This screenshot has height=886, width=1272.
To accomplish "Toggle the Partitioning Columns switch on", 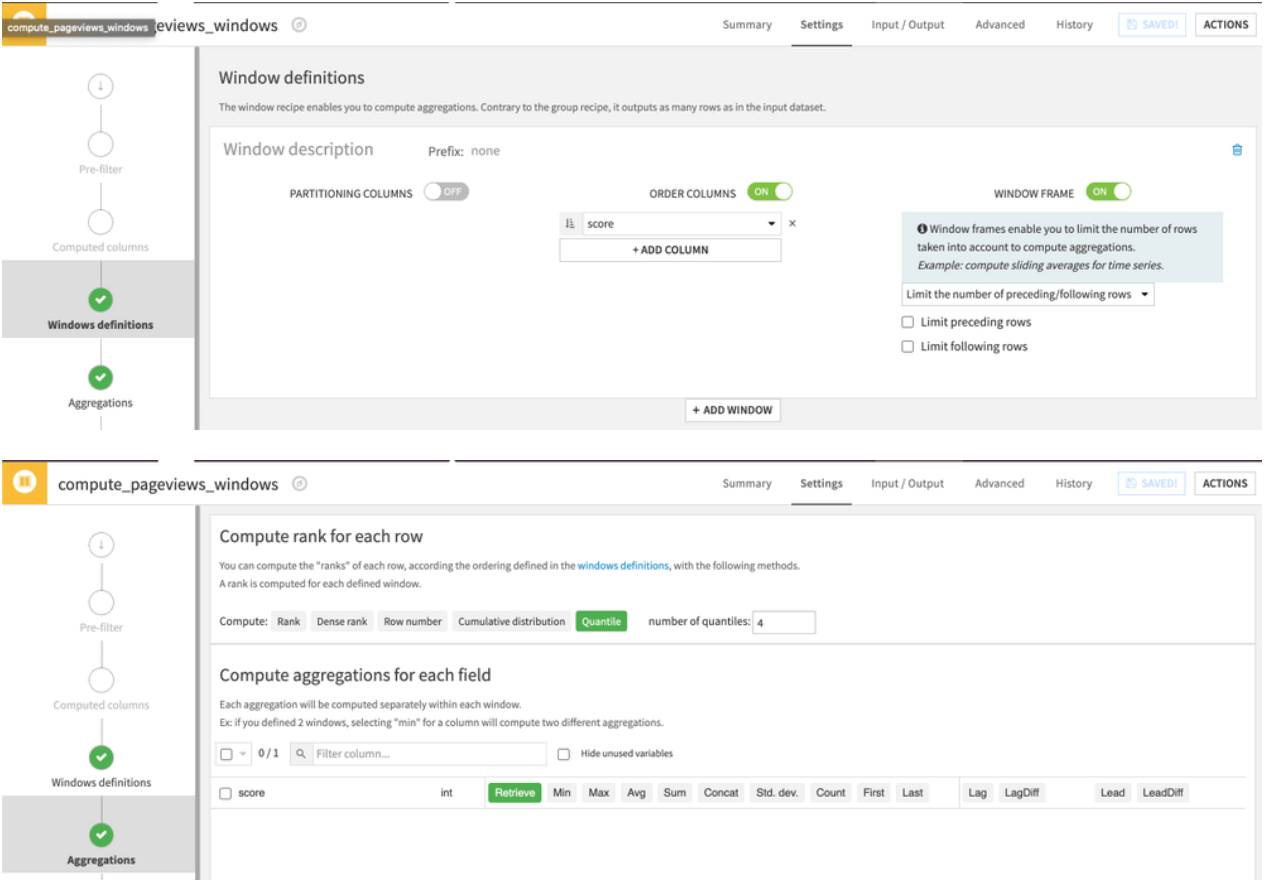I will [446, 192].
